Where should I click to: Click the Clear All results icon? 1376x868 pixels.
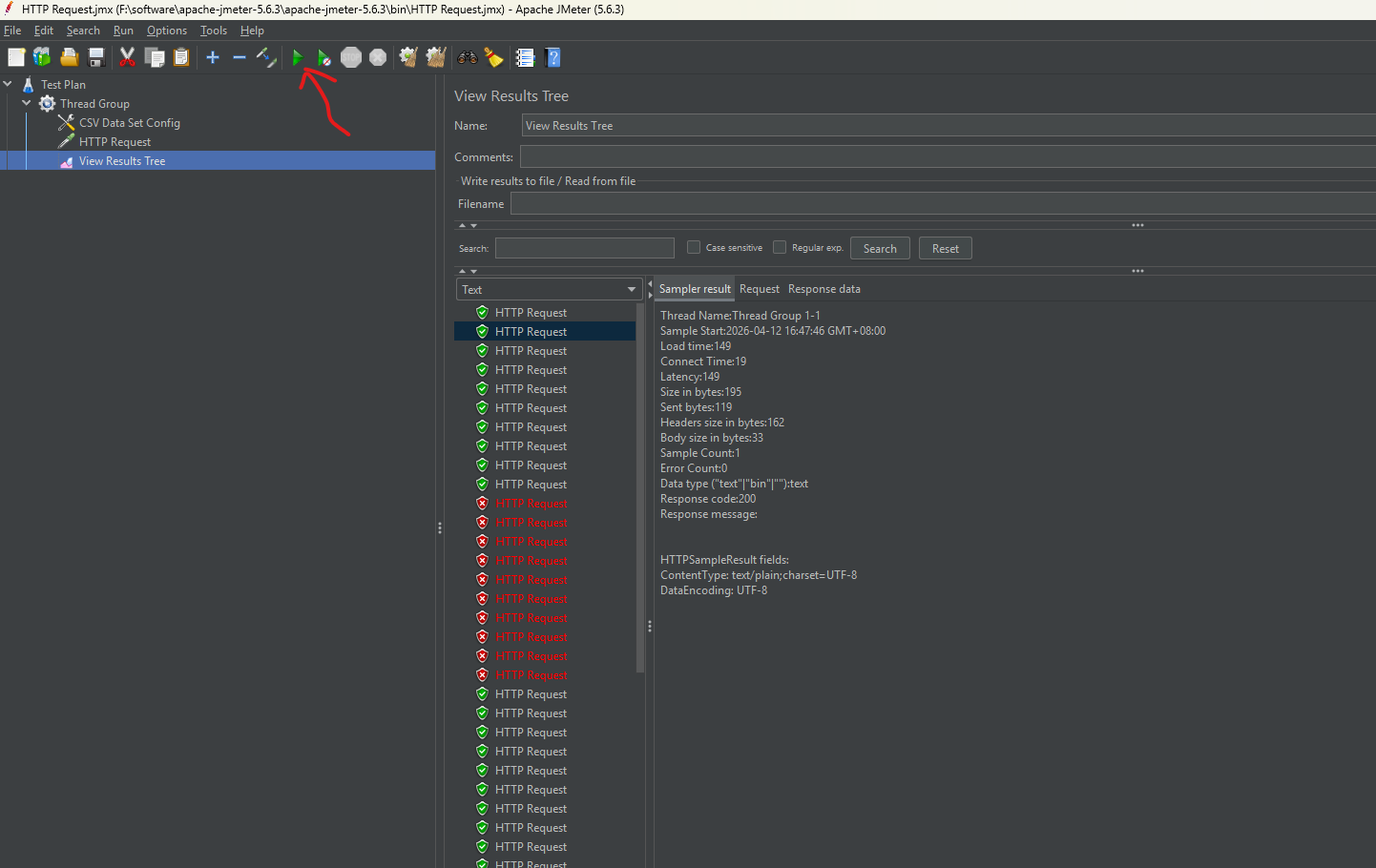click(x=436, y=57)
